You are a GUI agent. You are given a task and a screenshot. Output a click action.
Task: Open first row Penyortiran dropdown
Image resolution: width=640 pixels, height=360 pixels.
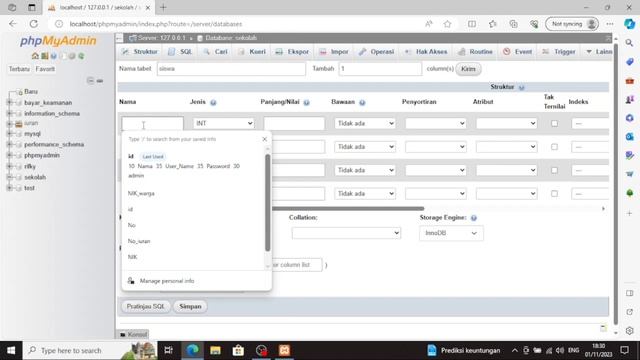(x=436, y=123)
